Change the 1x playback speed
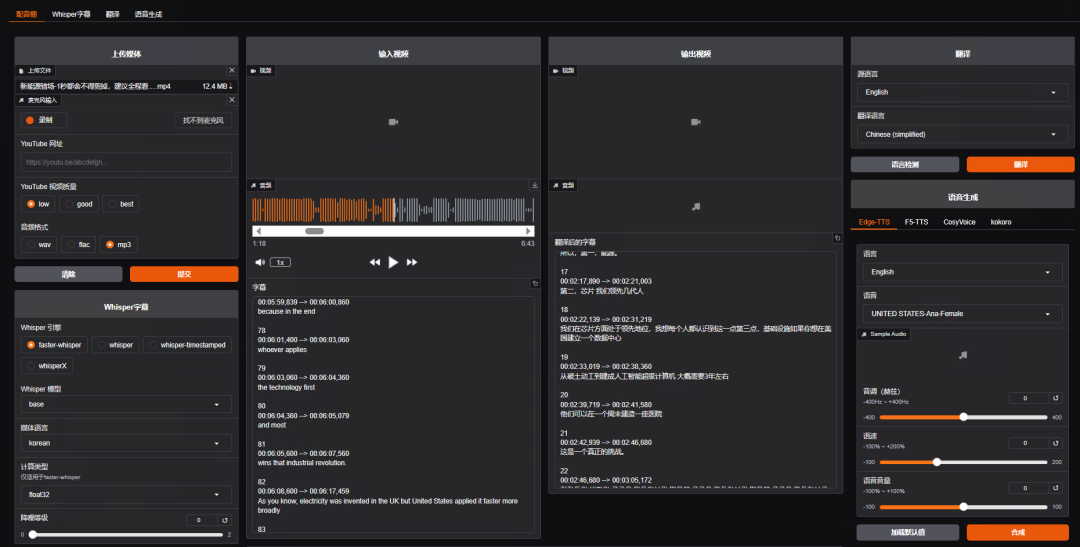The height and width of the screenshot is (547, 1080). coord(280,262)
